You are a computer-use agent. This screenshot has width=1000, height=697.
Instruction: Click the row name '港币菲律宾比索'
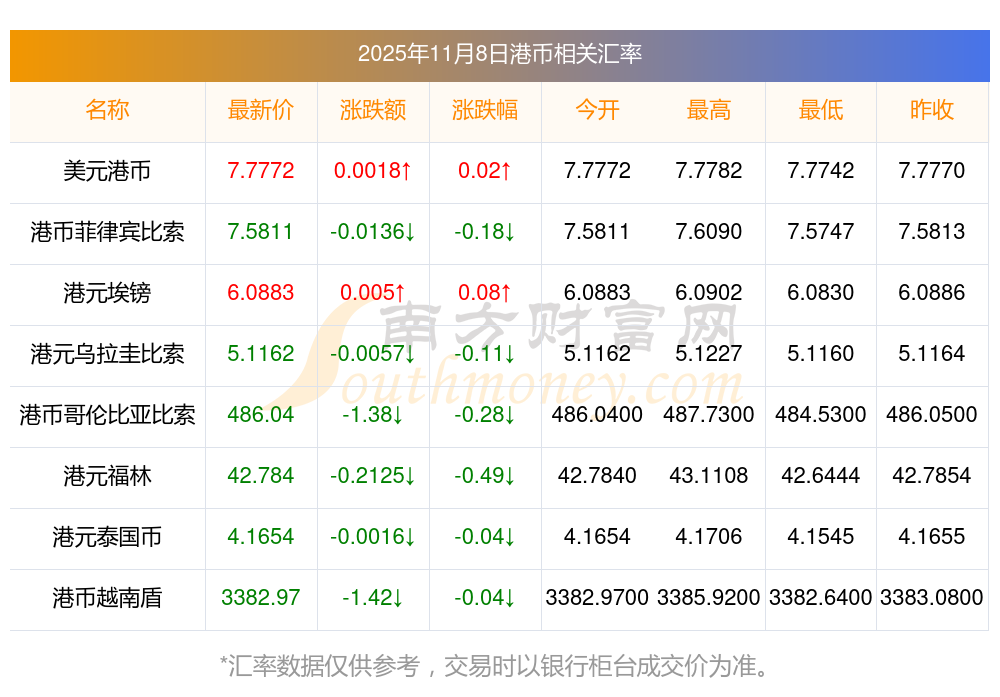click(107, 231)
